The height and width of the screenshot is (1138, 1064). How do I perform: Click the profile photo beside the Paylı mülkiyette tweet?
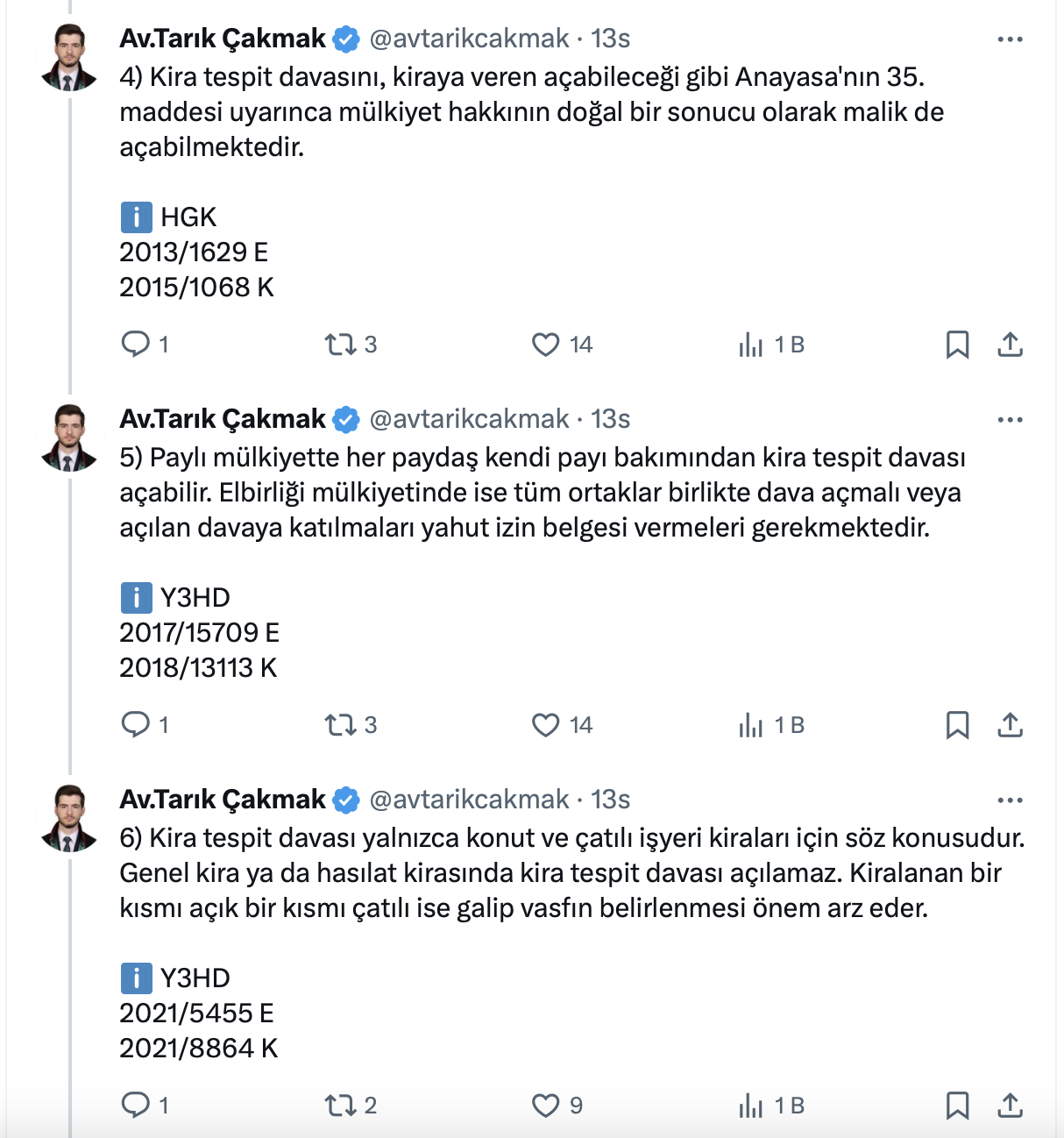(68, 438)
